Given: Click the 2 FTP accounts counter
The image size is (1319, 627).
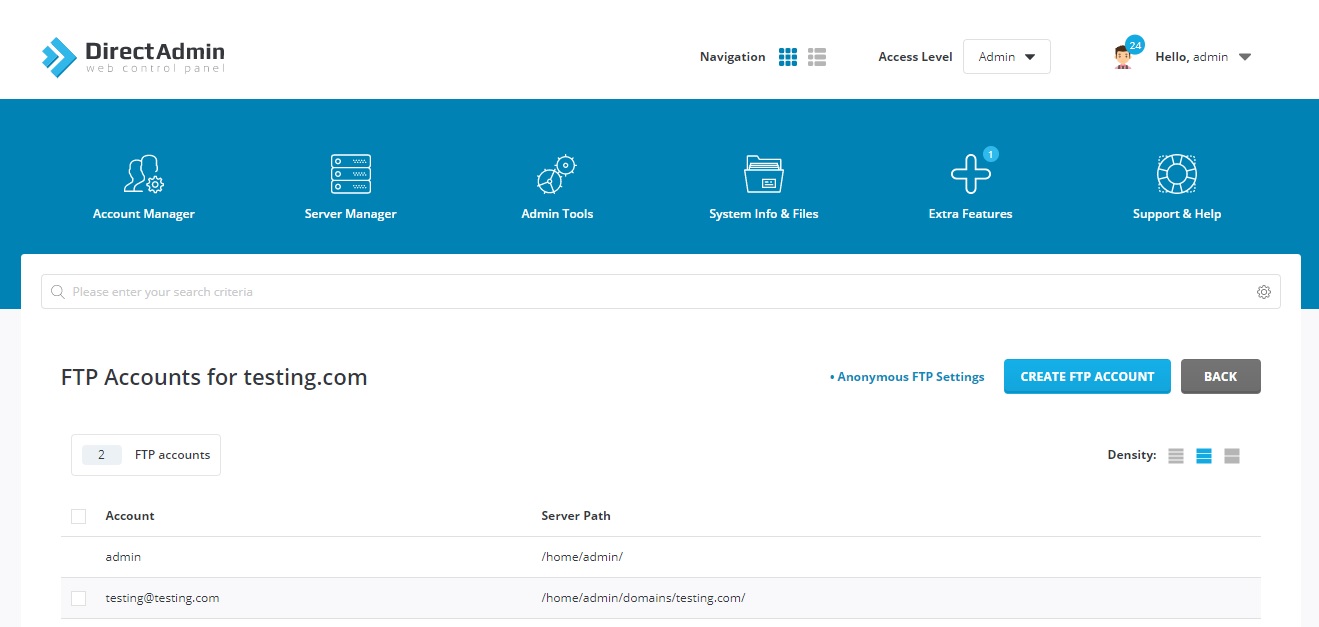Looking at the screenshot, I should click(x=146, y=455).
